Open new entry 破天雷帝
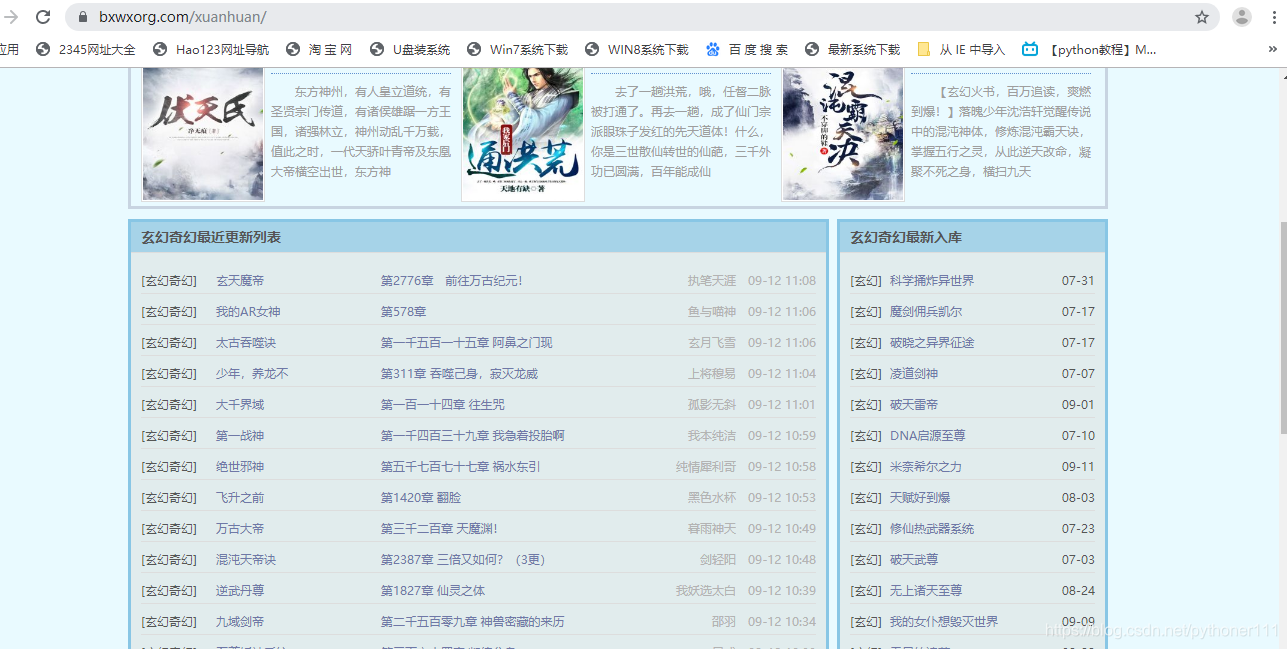 914,405
